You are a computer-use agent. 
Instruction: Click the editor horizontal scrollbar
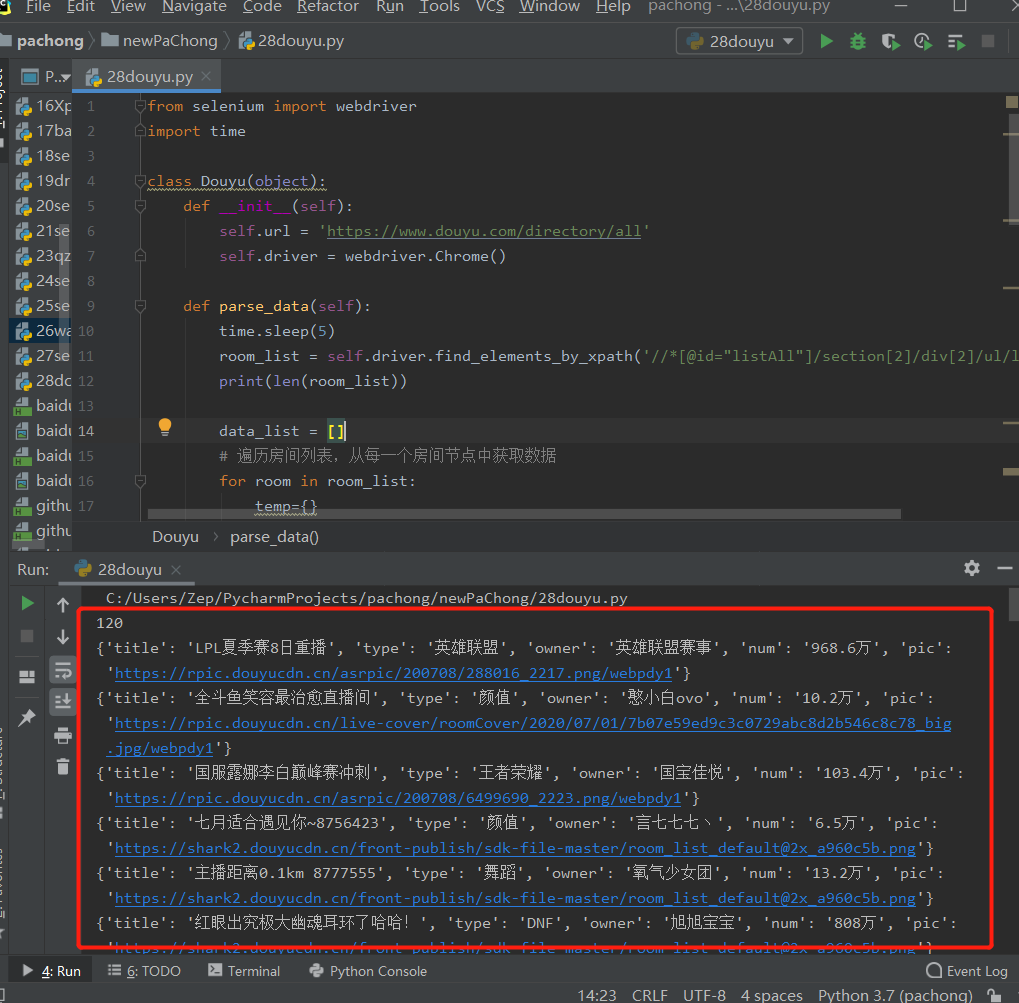tap(524, 514)
